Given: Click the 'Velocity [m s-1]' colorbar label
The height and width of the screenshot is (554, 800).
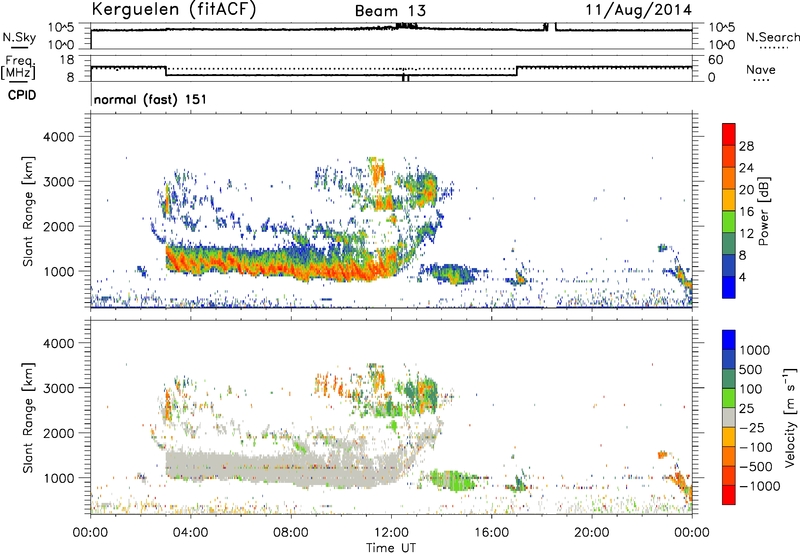Looking at the screenshot, I should 790,417.
